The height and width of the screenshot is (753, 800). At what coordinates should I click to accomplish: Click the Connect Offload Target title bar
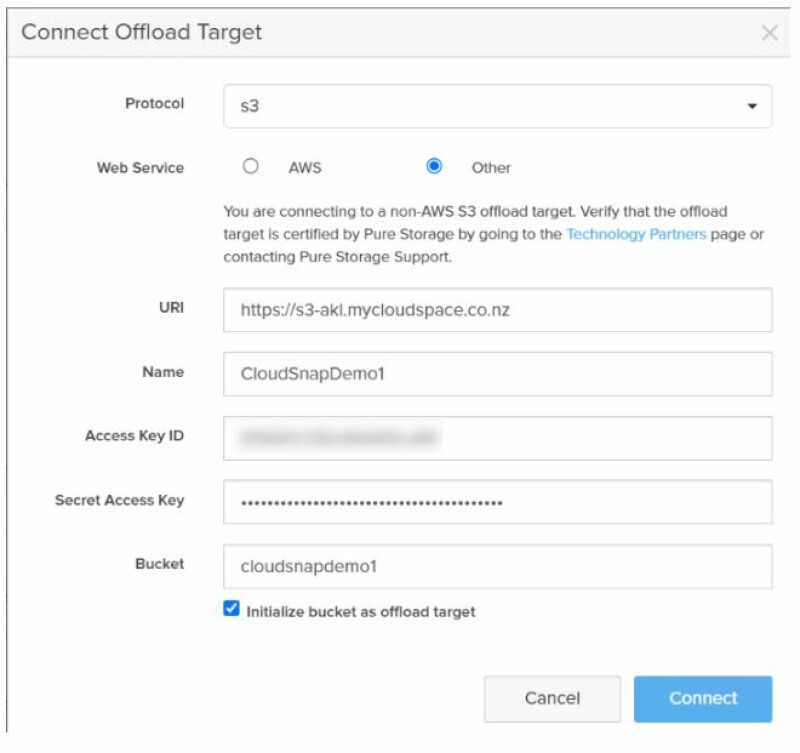tap(398, 33)
